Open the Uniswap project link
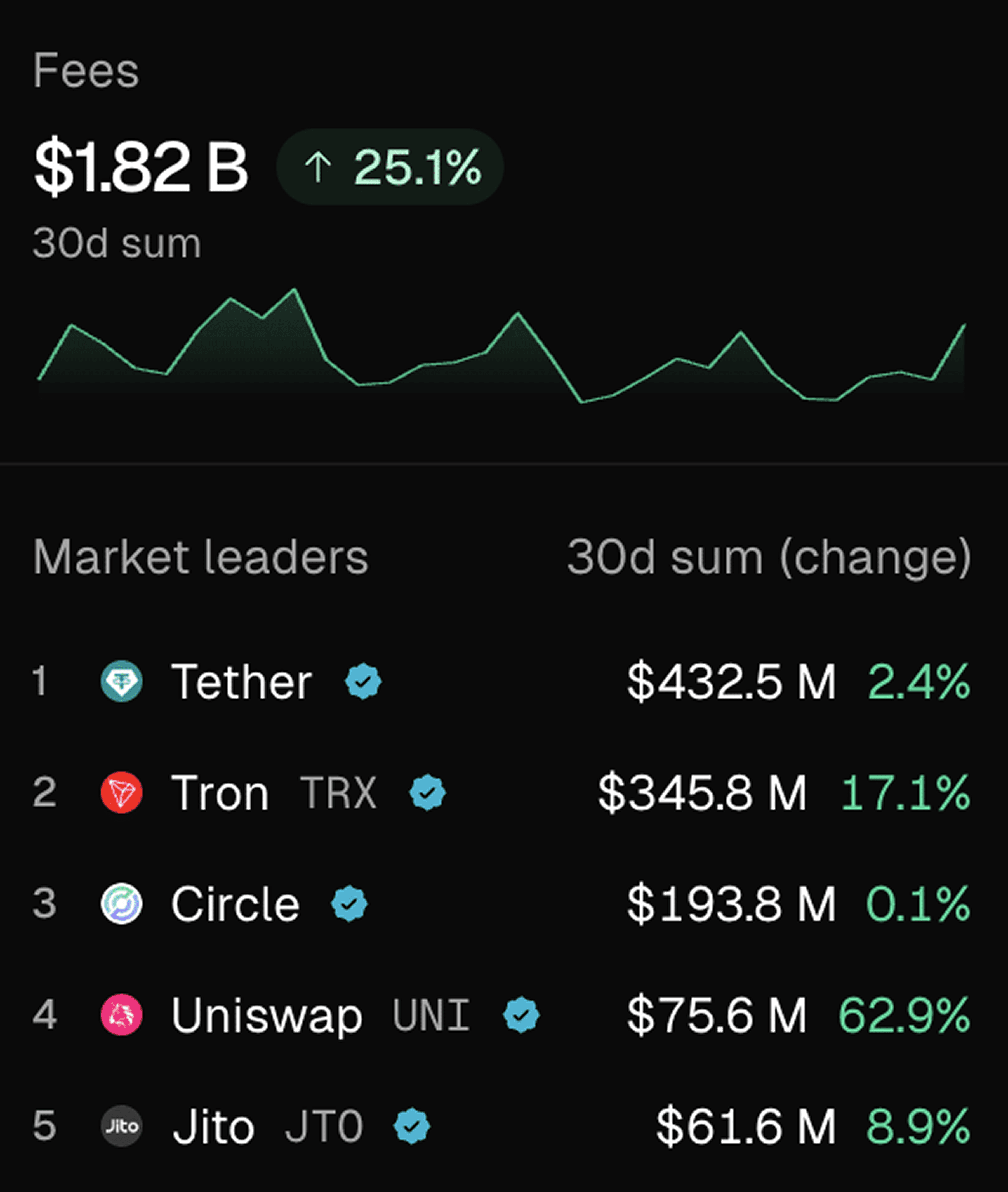 (x=267, y=1015)
